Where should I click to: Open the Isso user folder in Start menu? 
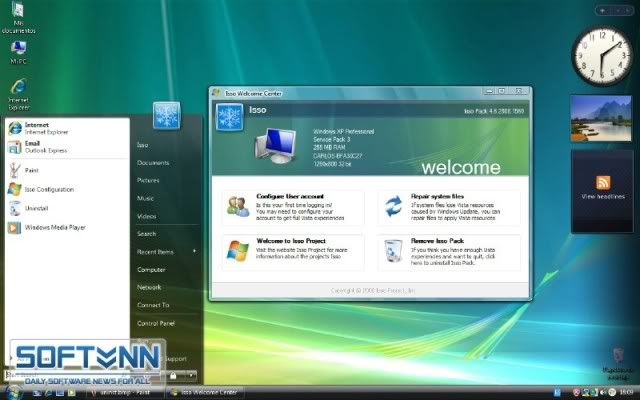pyautogui.click(x=142, y=145)
